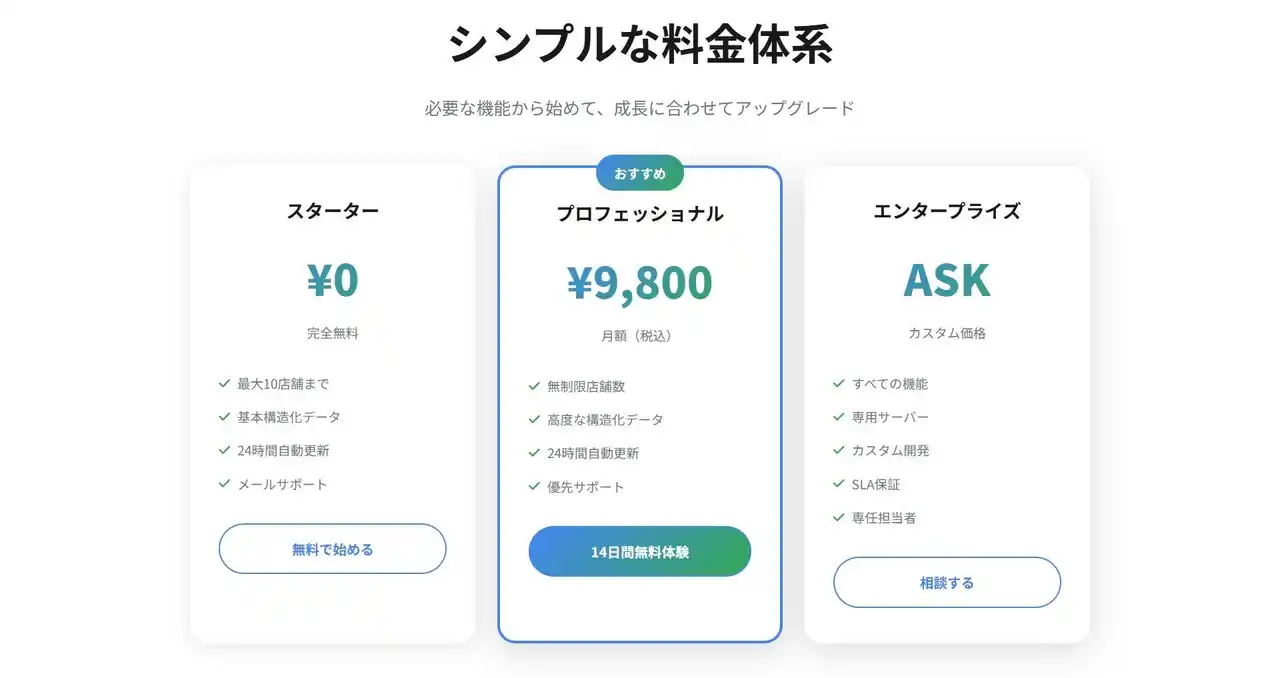
Task: Select the プロフェッショナル plan title
Action: 640,214
